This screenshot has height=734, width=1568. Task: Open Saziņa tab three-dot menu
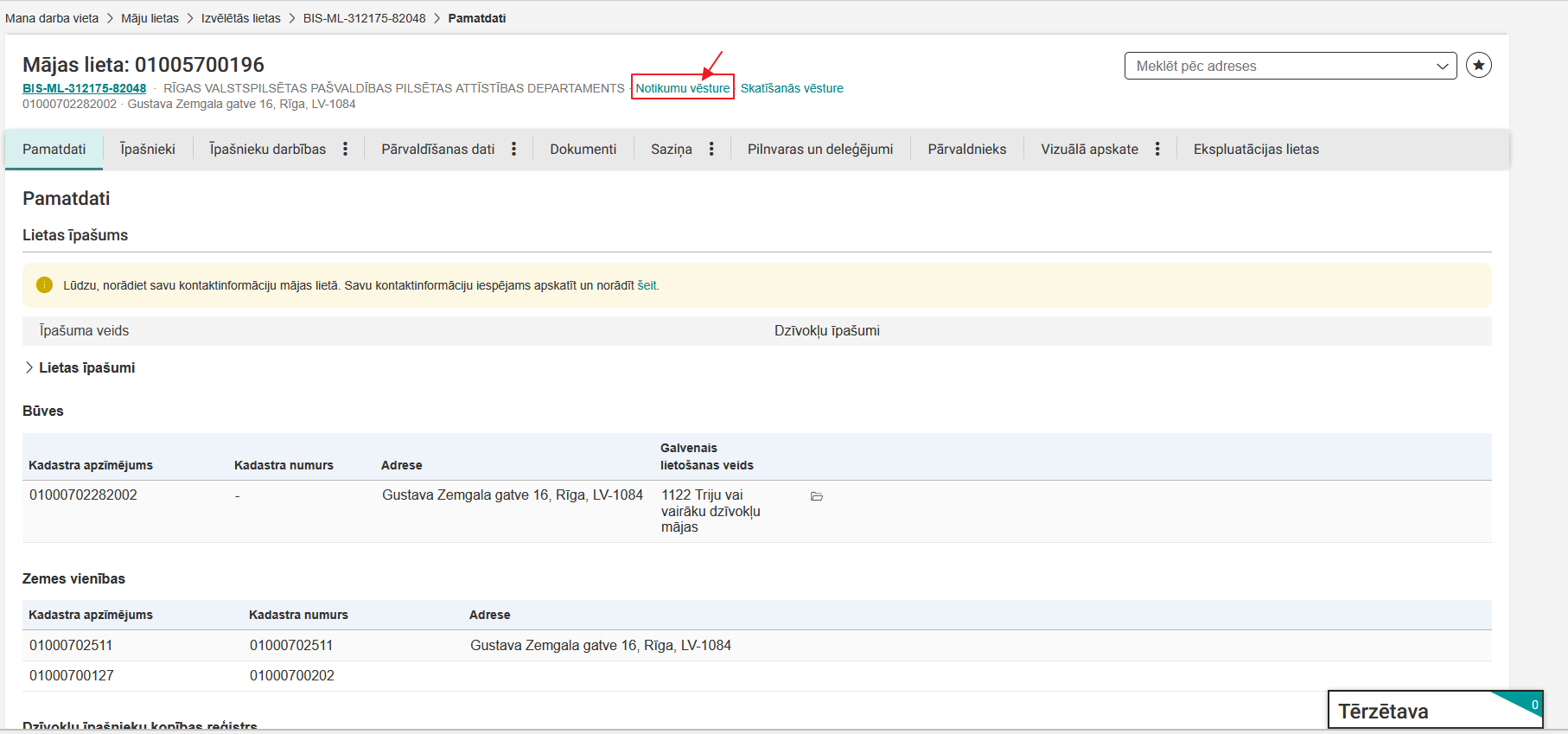click(x=711, y=150)
